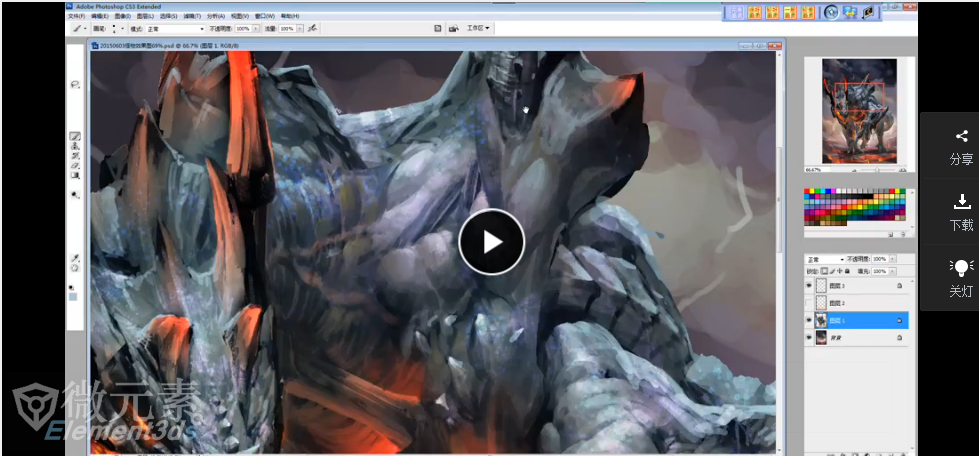The image size is (979, 456).
Task: Open the flow slider arrow
Action: (x=300, y=29)
